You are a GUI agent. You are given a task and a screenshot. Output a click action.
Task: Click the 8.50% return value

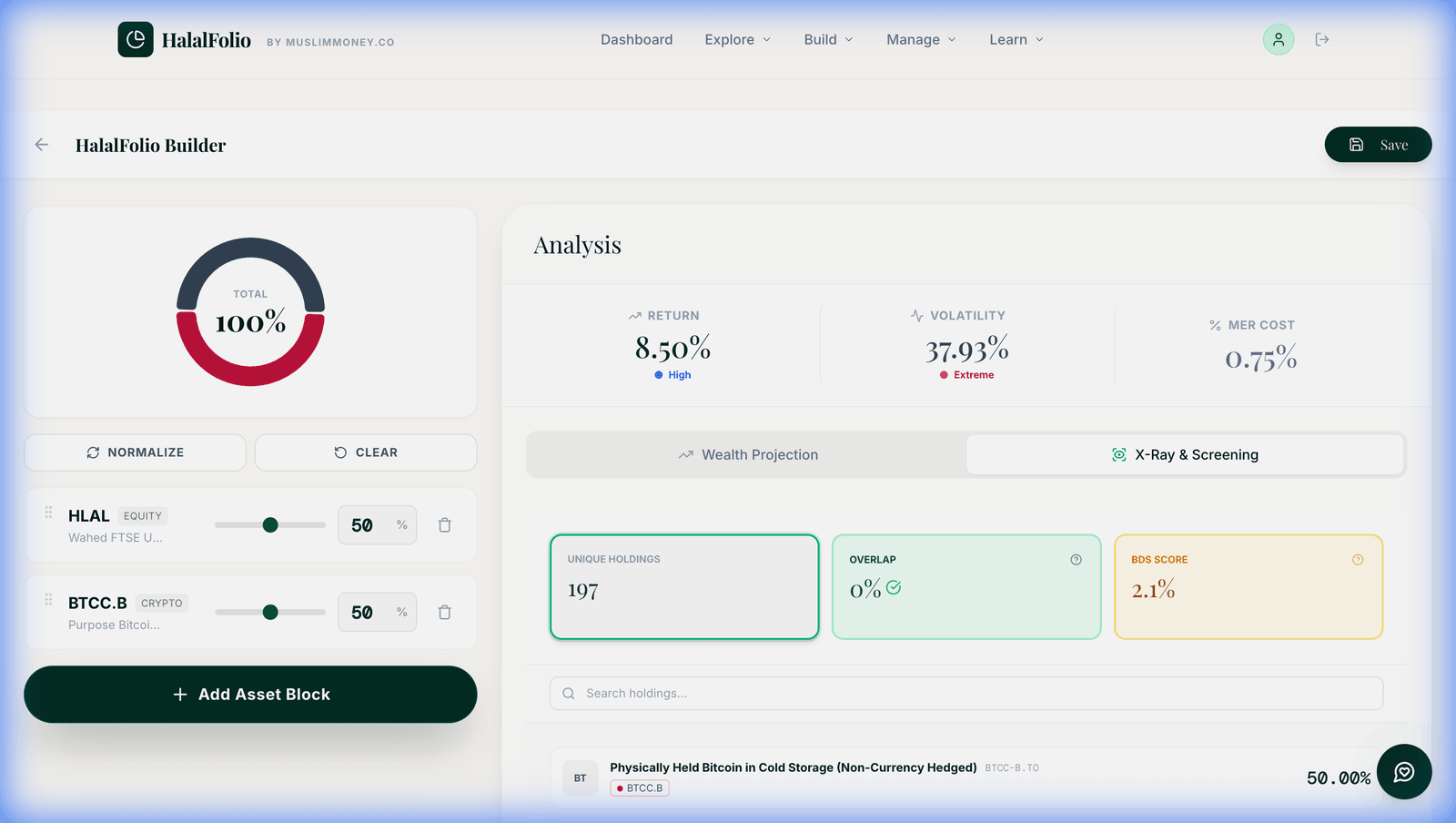[672, 348]
